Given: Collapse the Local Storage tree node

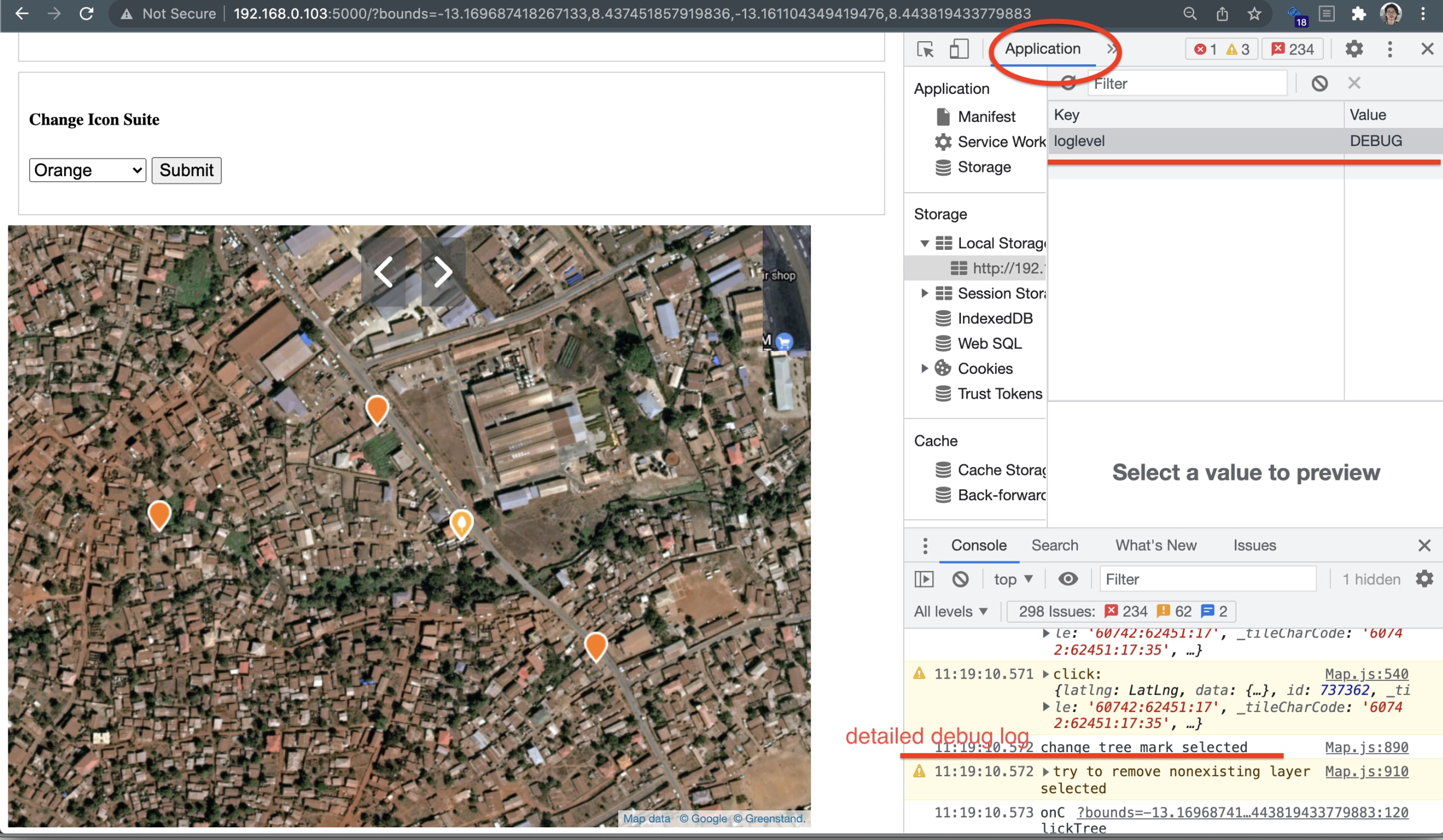Looking at the screenshot, I should (924, 243).
